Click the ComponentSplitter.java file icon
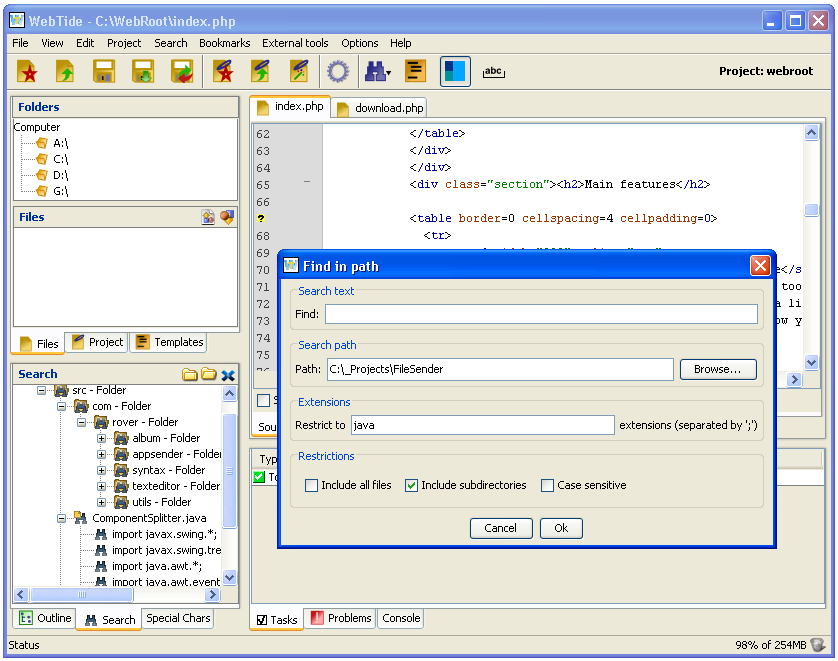 [x=81, y=518]
